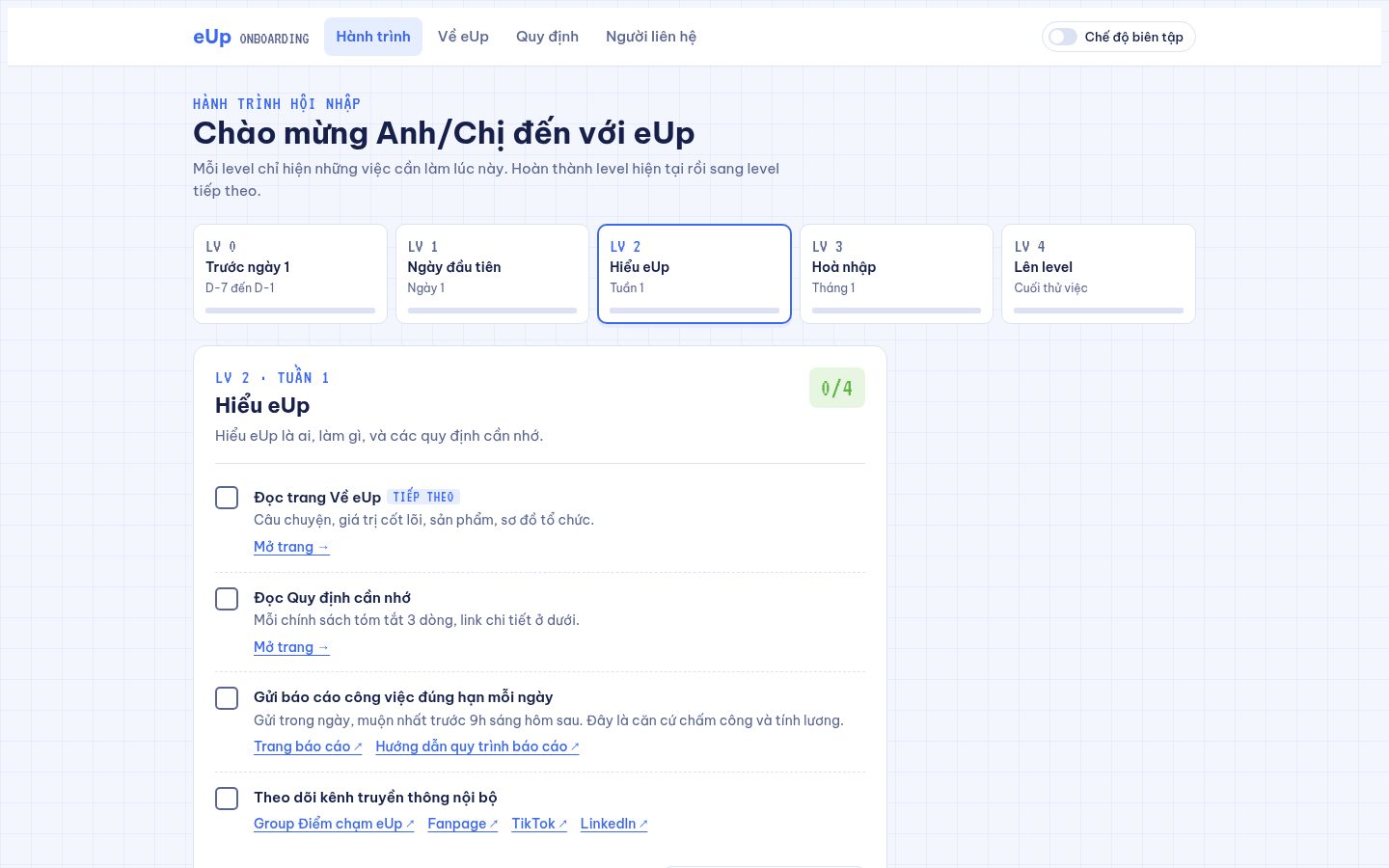Click the TIẾP THEO tag badge
1389x868 pixels.
coord(423,497)
